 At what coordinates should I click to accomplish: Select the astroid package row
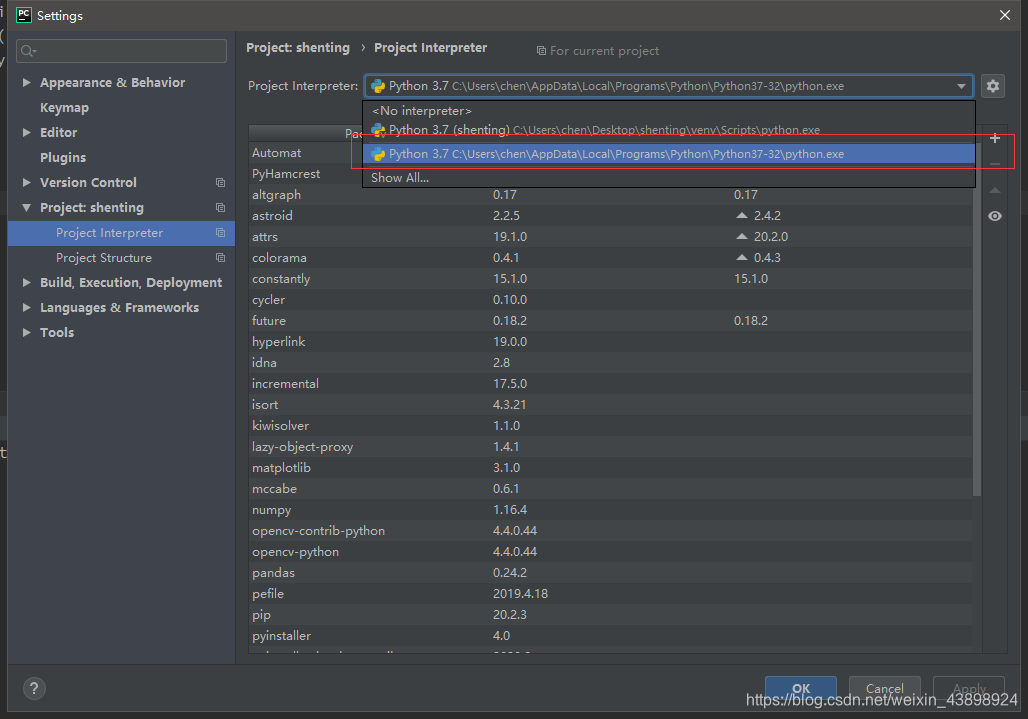(610, 216)
